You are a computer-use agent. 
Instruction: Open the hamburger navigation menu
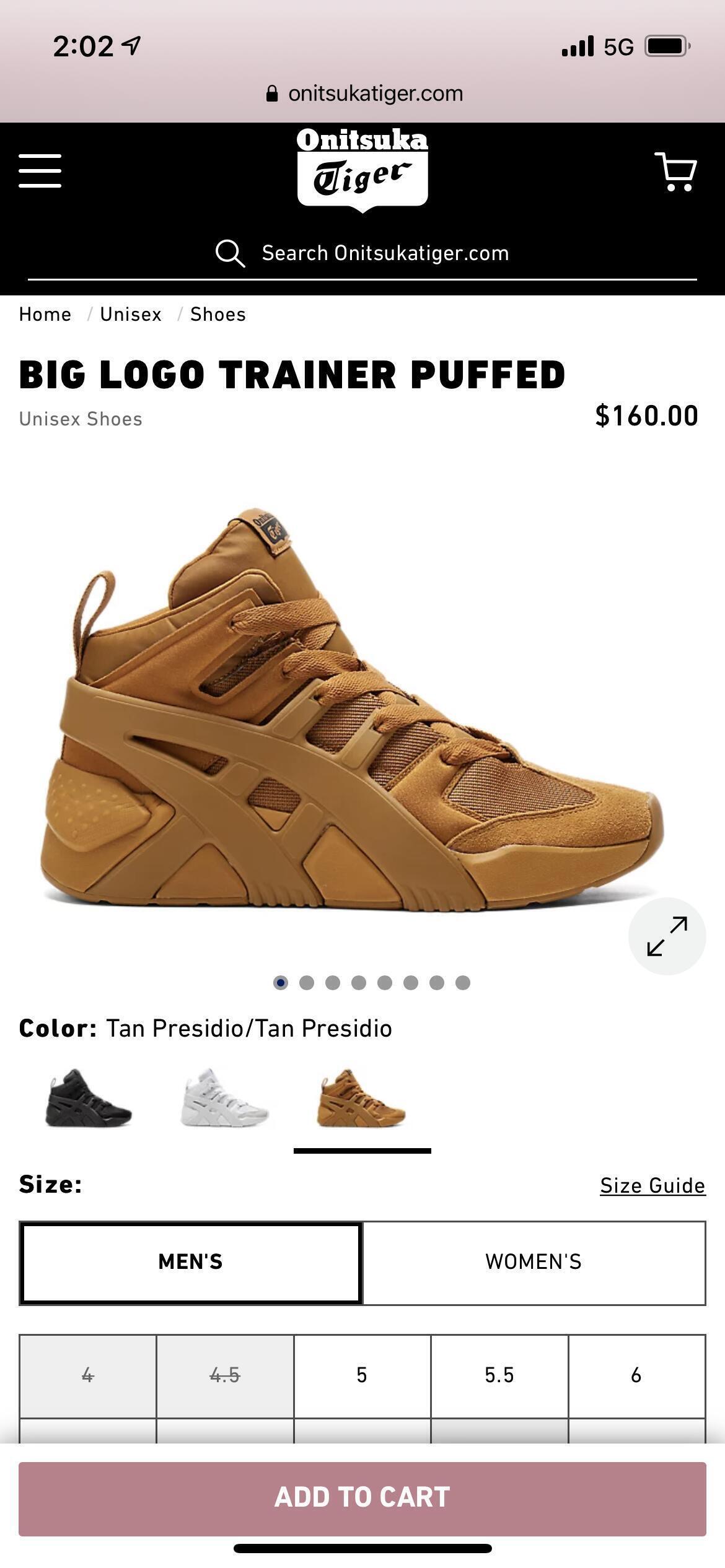[40, 171]
